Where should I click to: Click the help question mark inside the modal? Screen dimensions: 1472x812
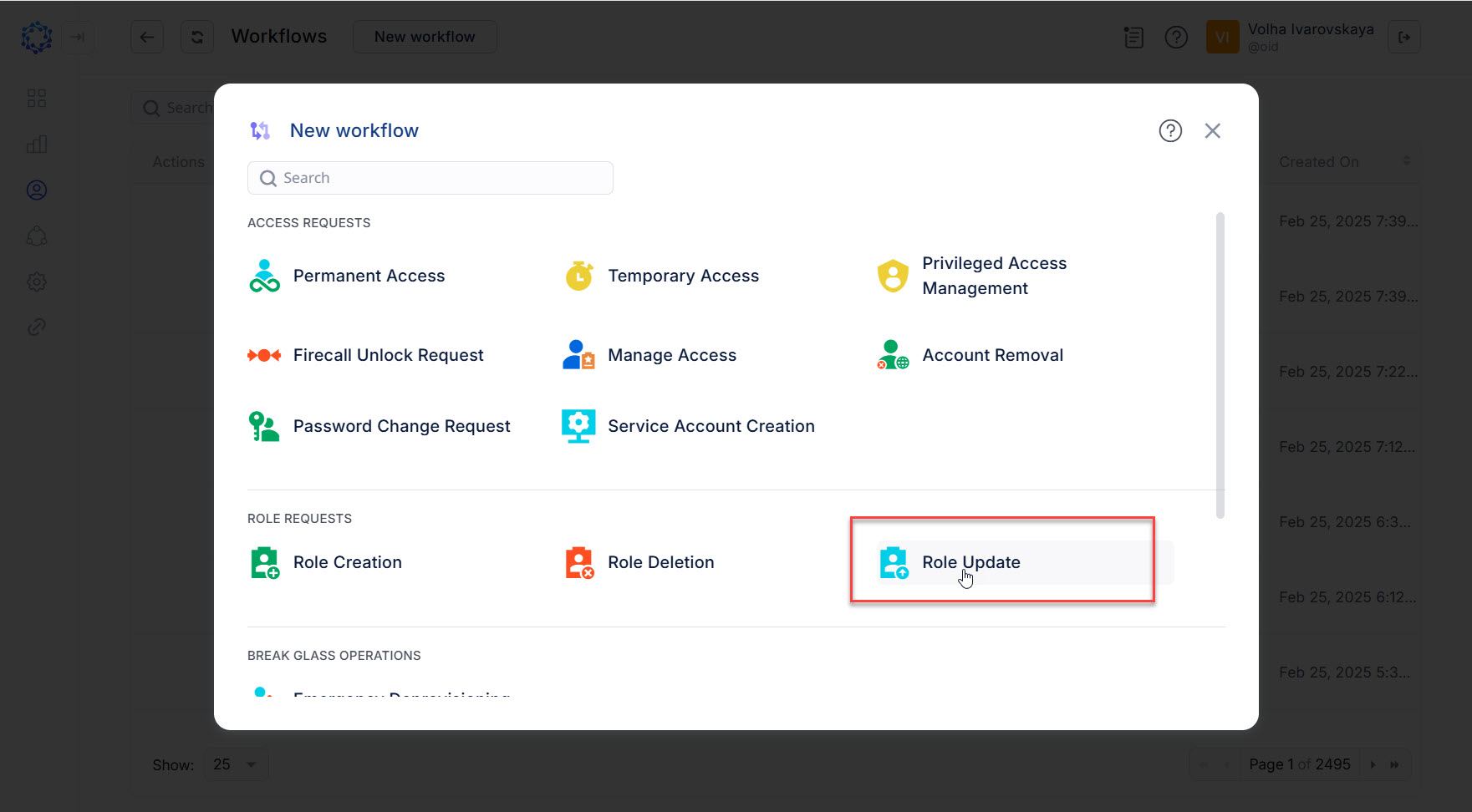coord(1170,130)
